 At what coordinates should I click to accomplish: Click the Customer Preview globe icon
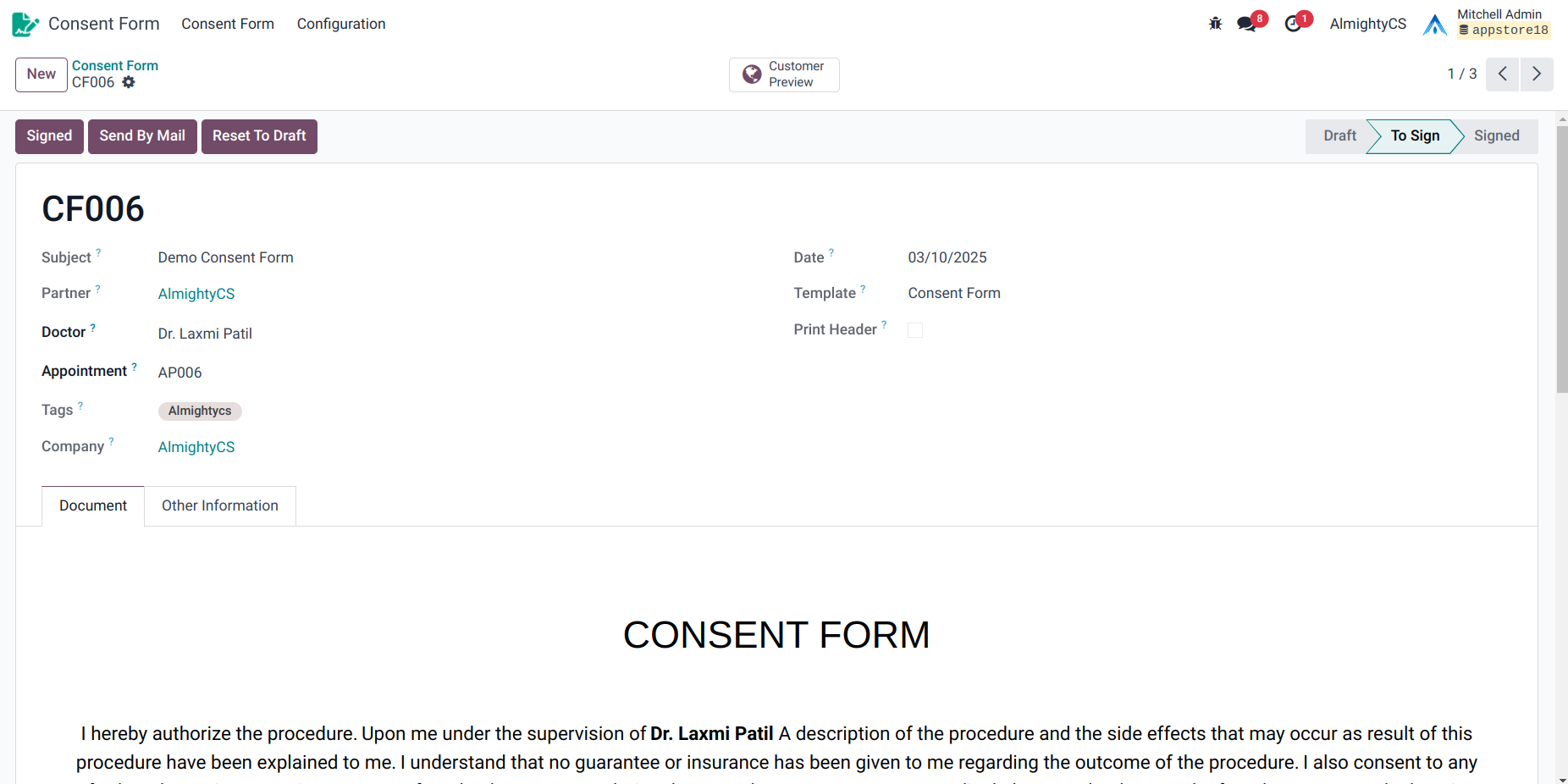(x=752, y=75)
